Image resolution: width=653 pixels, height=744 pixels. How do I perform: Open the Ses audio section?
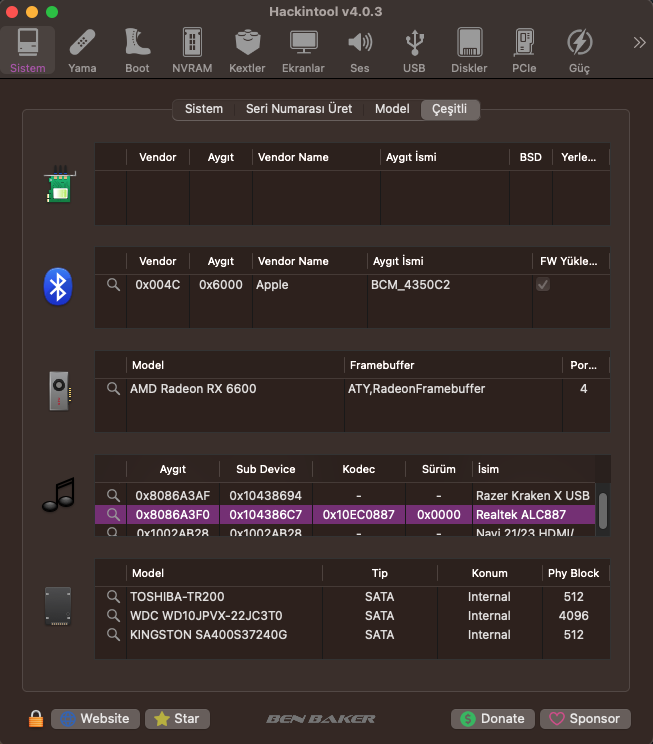(359, 51)
